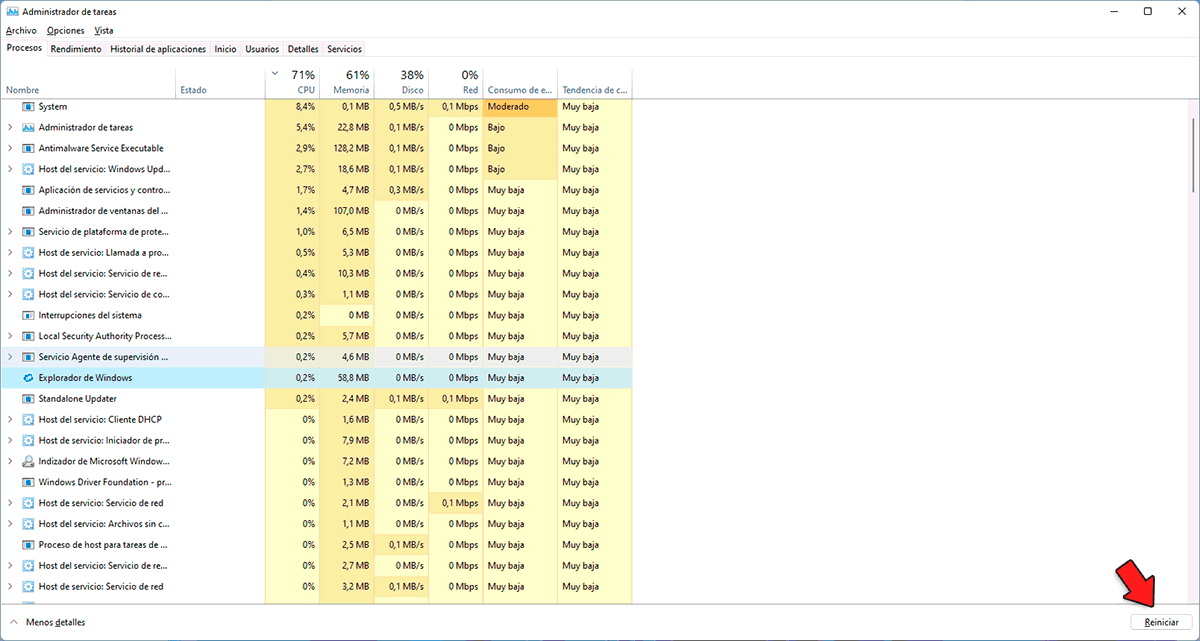The image size is (1200, 641).
Task: Click the Aplicación de servicios y contro... icon
Action: [28, 190]
